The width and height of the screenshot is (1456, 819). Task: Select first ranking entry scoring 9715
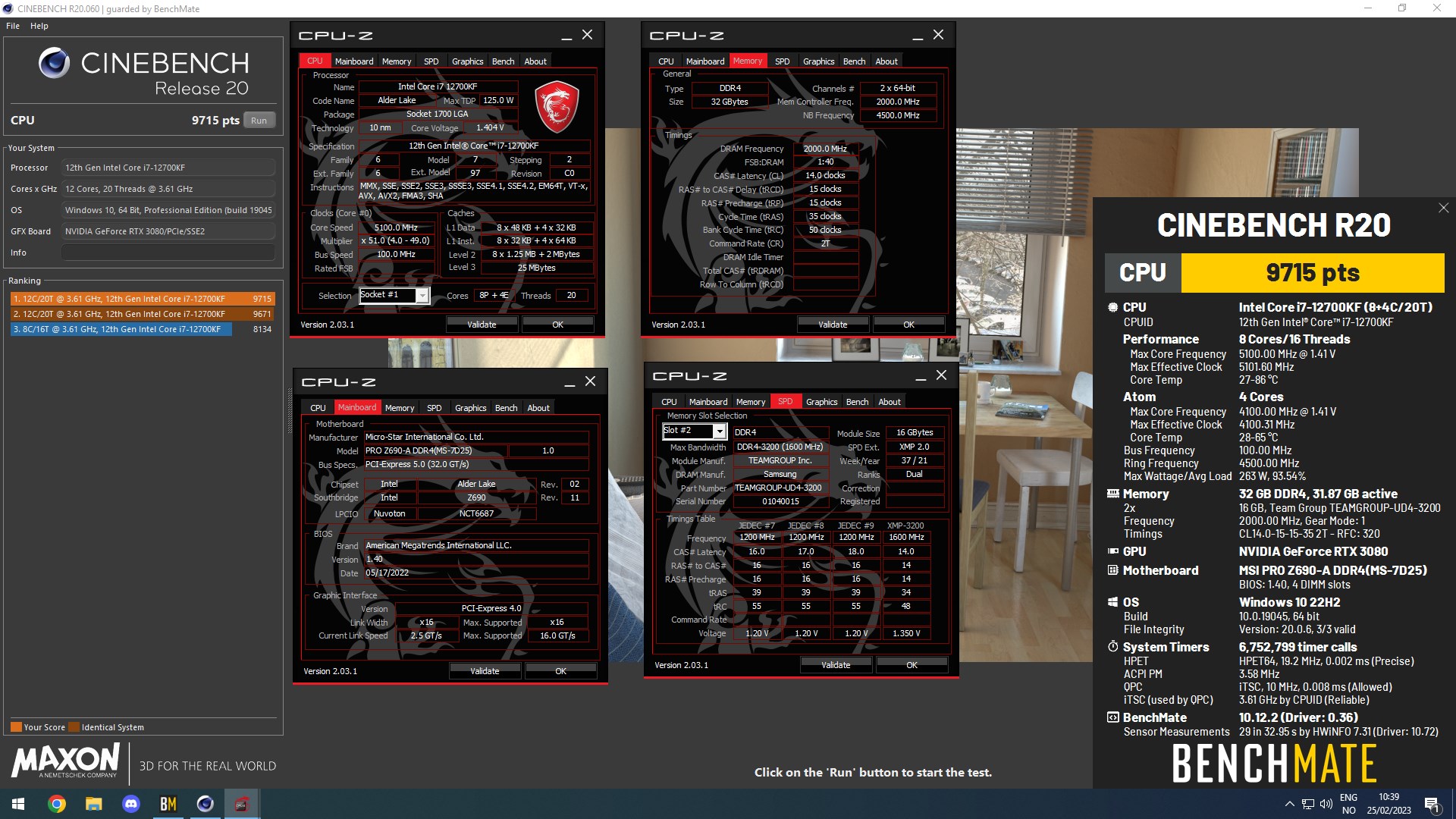(143, 299)
